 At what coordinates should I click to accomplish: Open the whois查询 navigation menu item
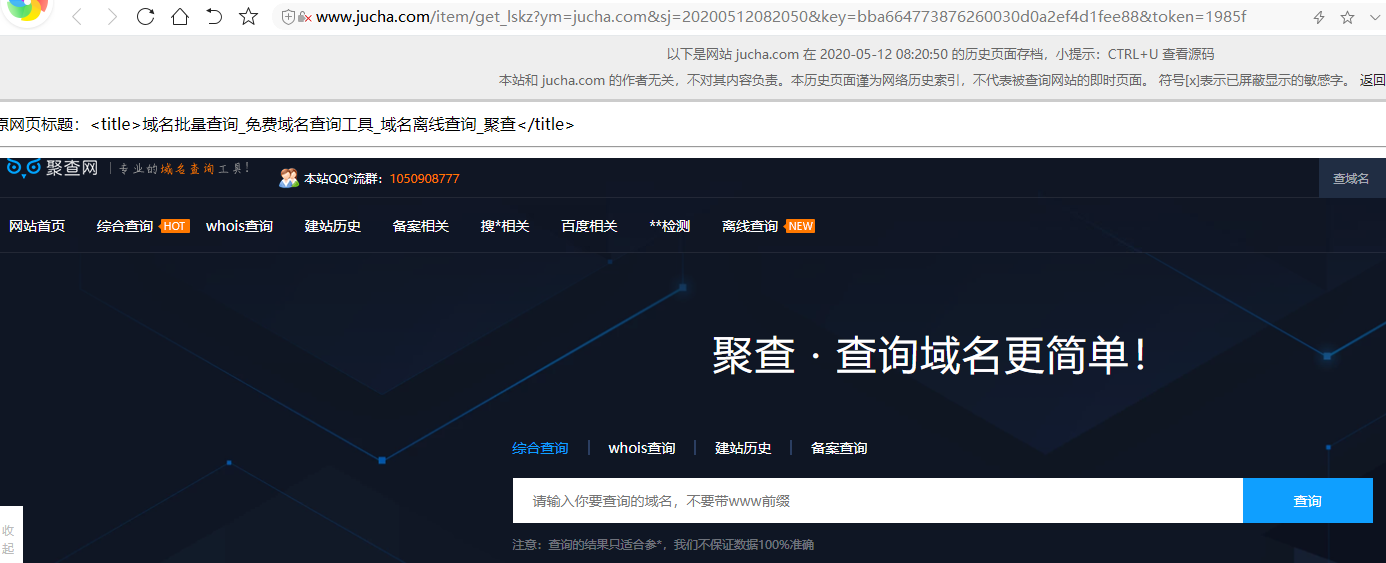[239, 226]
